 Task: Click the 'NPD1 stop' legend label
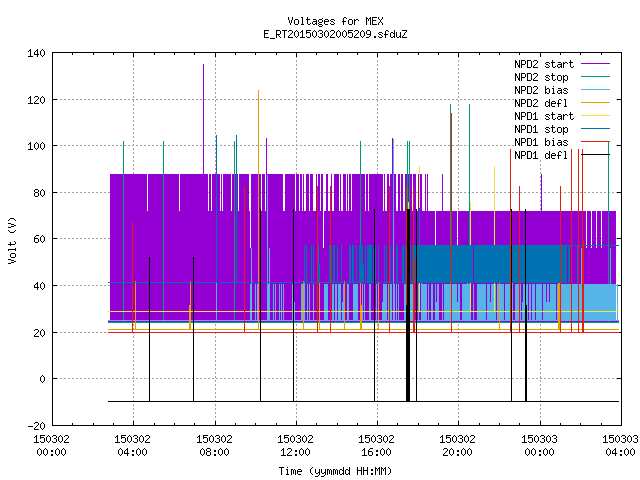point(541,129)
